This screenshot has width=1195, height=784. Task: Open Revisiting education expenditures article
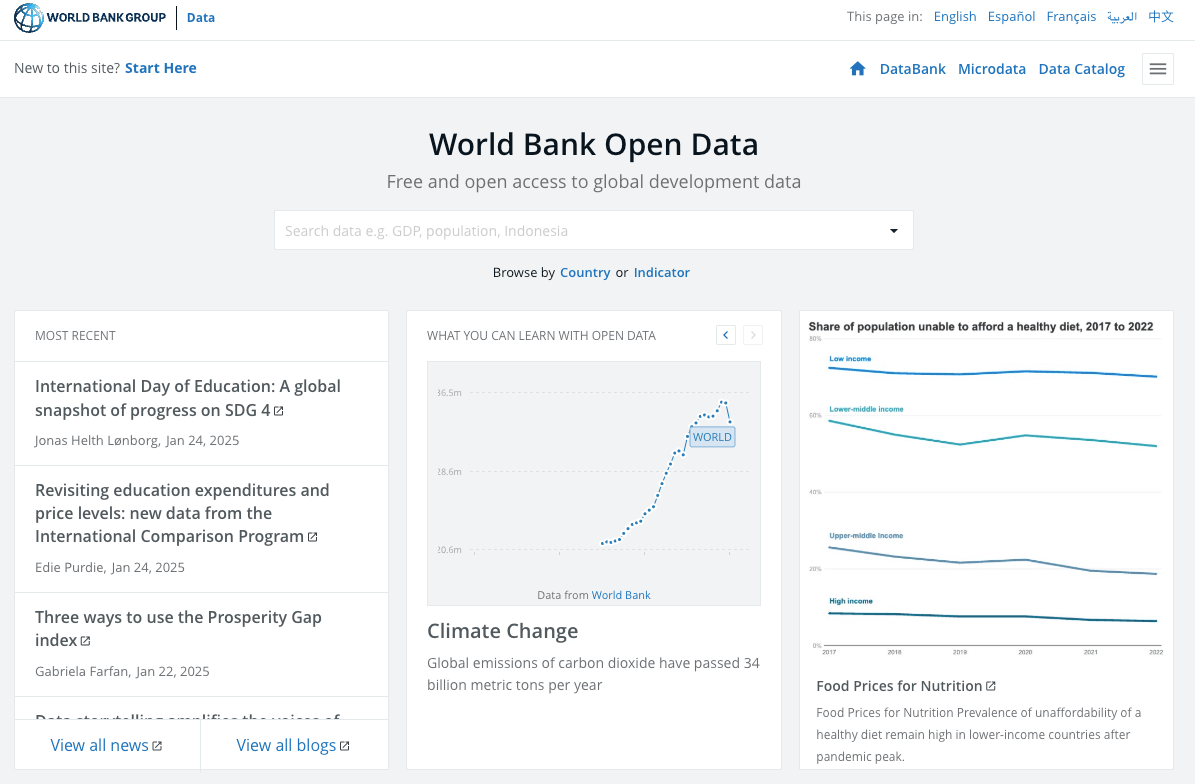coord(182,513)
